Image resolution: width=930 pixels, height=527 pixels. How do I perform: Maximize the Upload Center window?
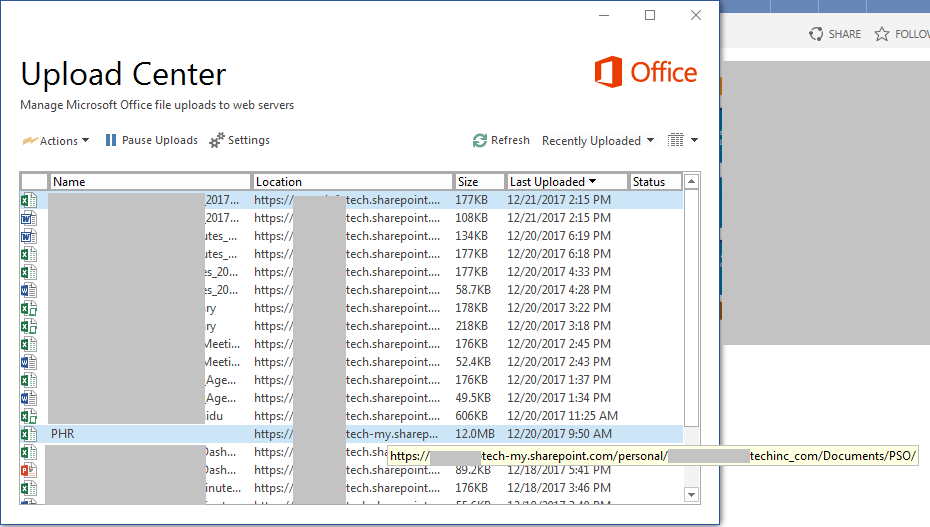pyautogui.click(x=650, y=15)
